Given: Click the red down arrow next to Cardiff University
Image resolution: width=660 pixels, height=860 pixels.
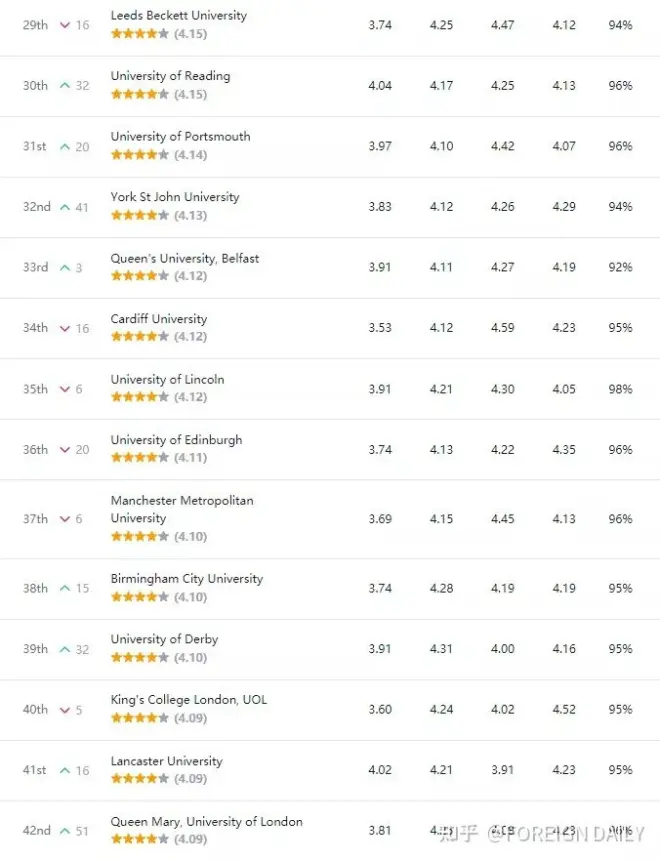Looking at the screenshot, I should click(65, 328).
